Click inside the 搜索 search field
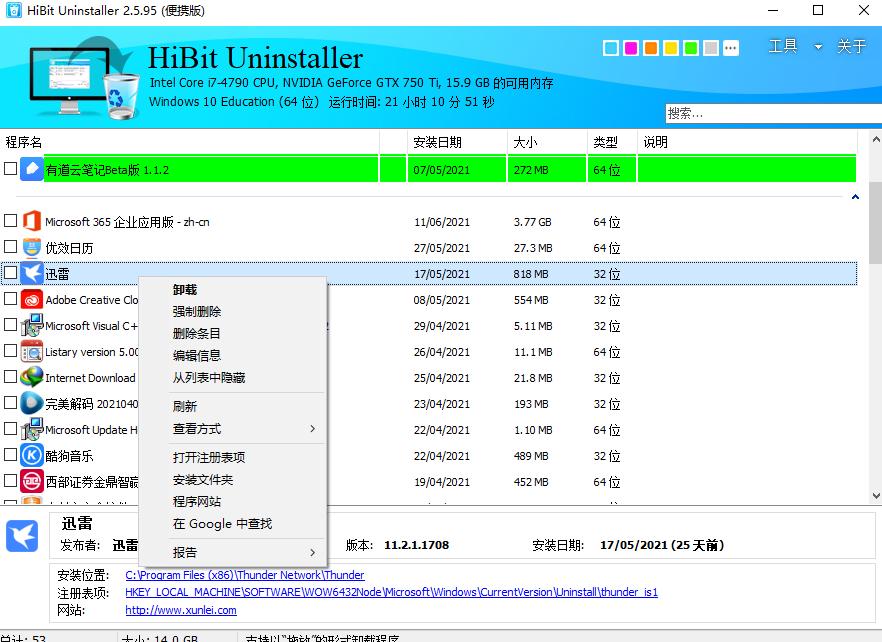The image size is (882, 642). [770, 113]
